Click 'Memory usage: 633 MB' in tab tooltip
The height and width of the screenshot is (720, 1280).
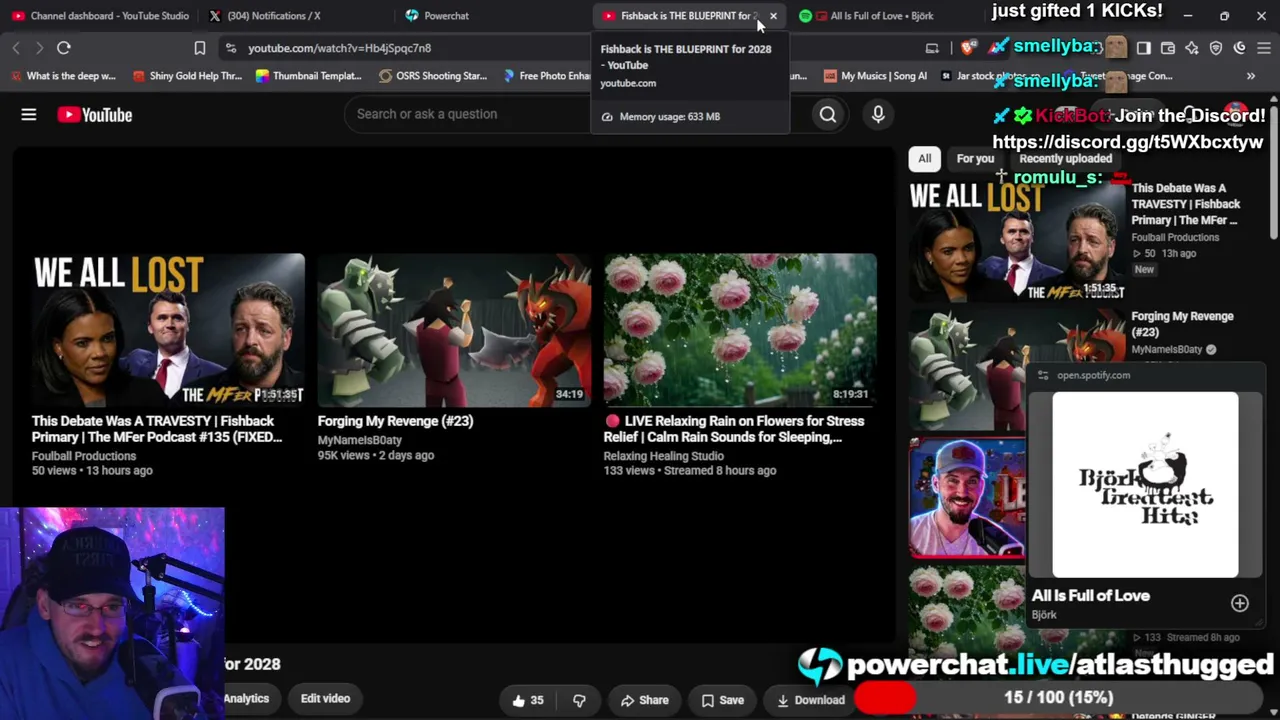pos(670,117)
